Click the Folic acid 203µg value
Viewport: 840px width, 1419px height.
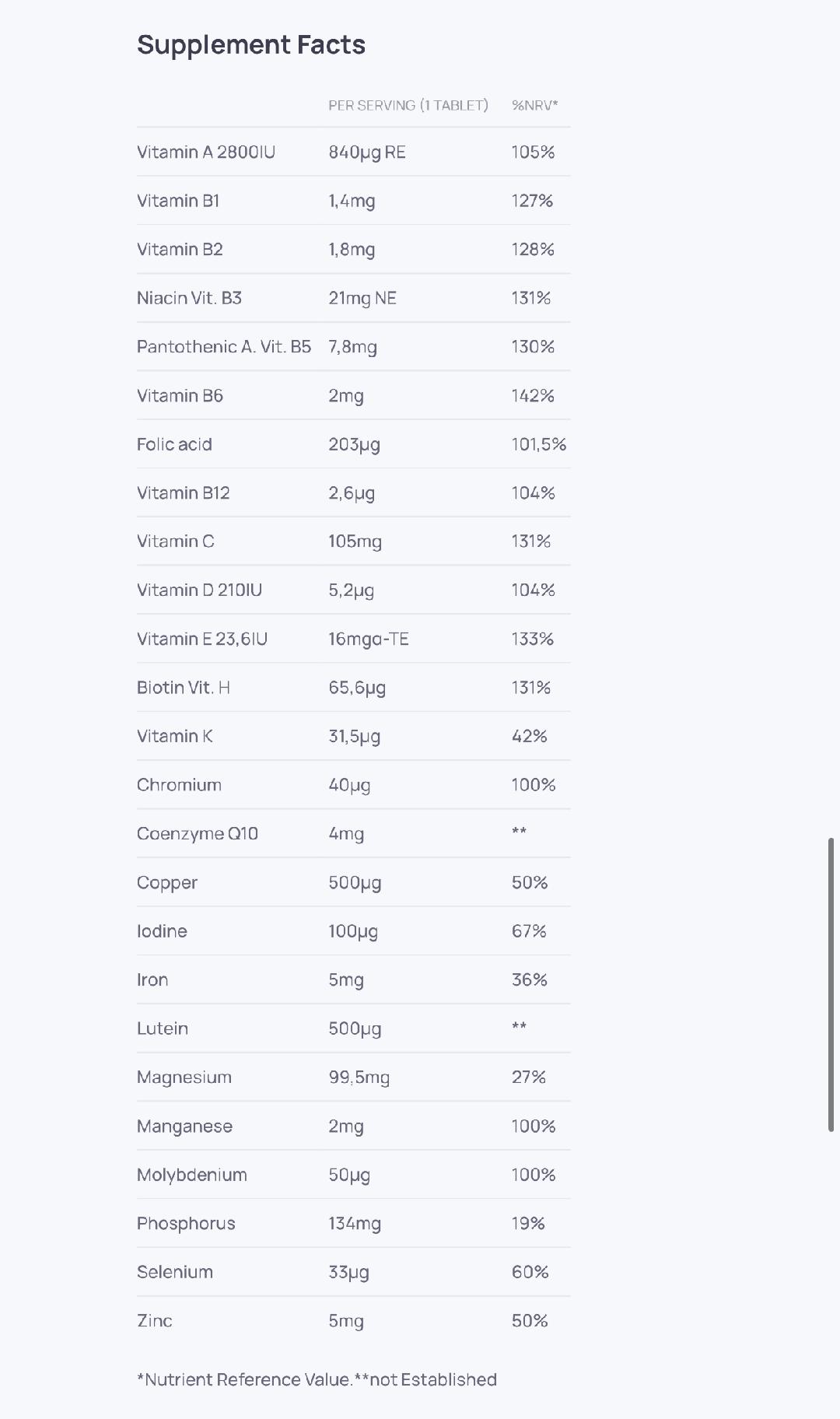click(354, 444)
